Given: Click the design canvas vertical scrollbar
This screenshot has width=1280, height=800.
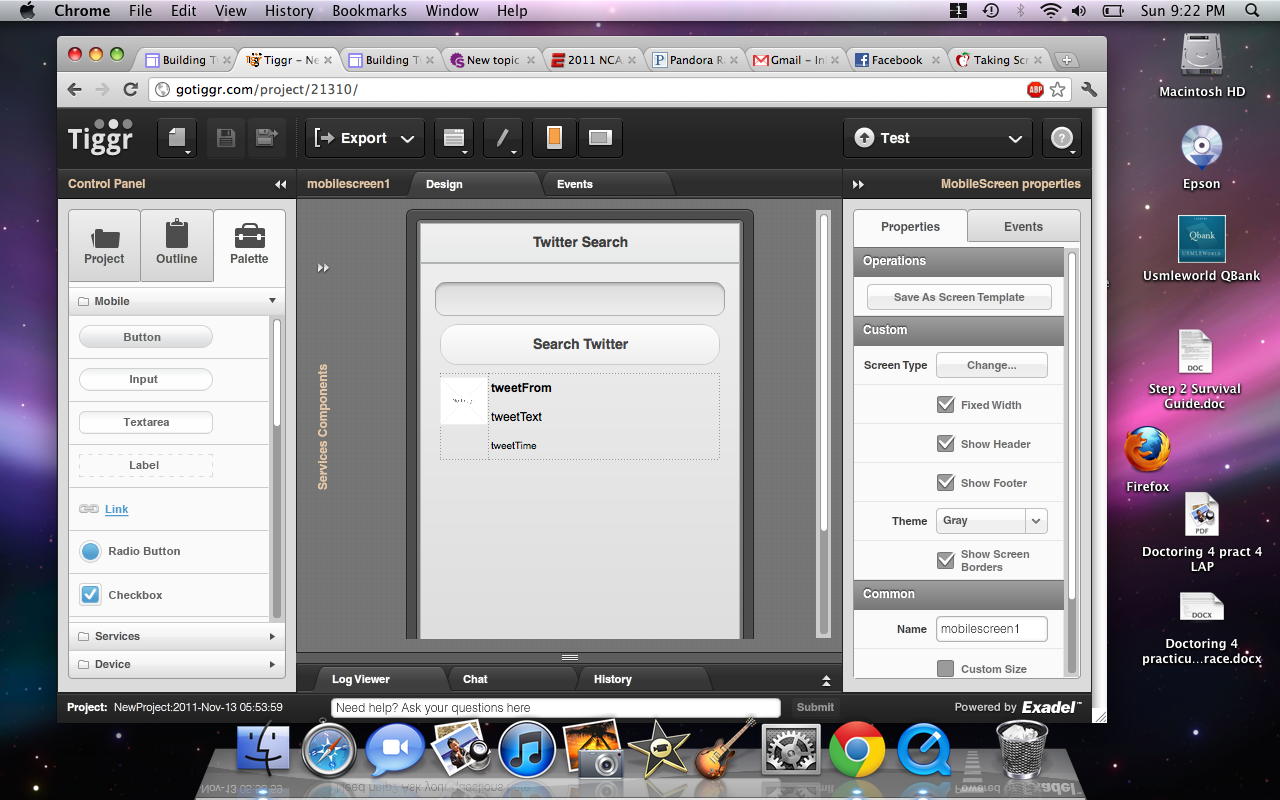Looking at the screenshot, I should pyautogui.click(x=824, y=370).
